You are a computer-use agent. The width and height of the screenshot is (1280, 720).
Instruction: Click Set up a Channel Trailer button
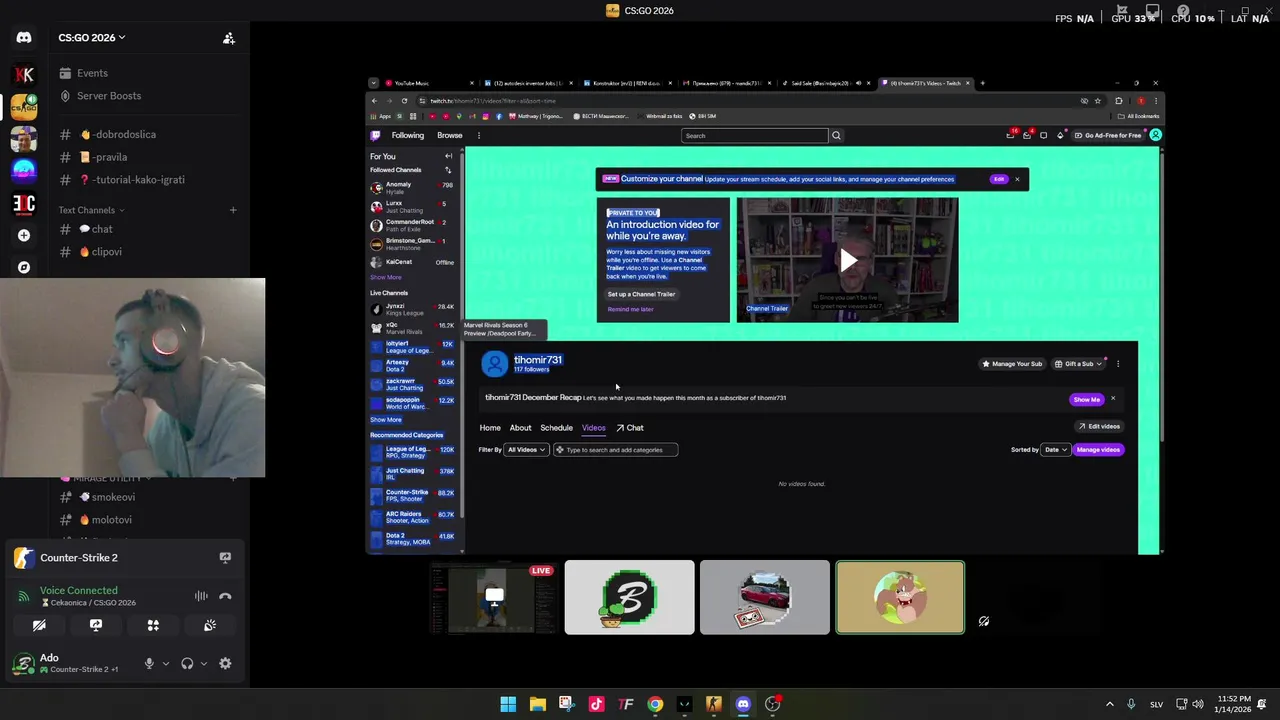click(641, 294)
